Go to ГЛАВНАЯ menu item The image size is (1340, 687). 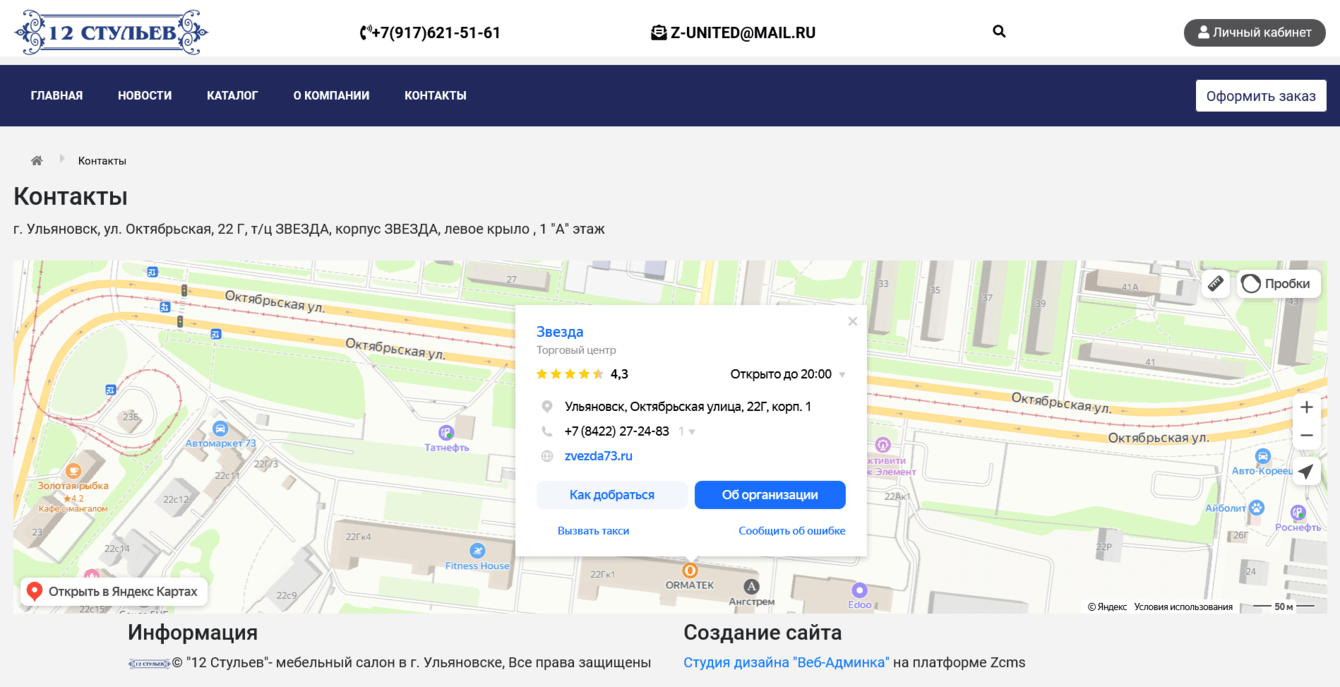click(x=57, y=96)
